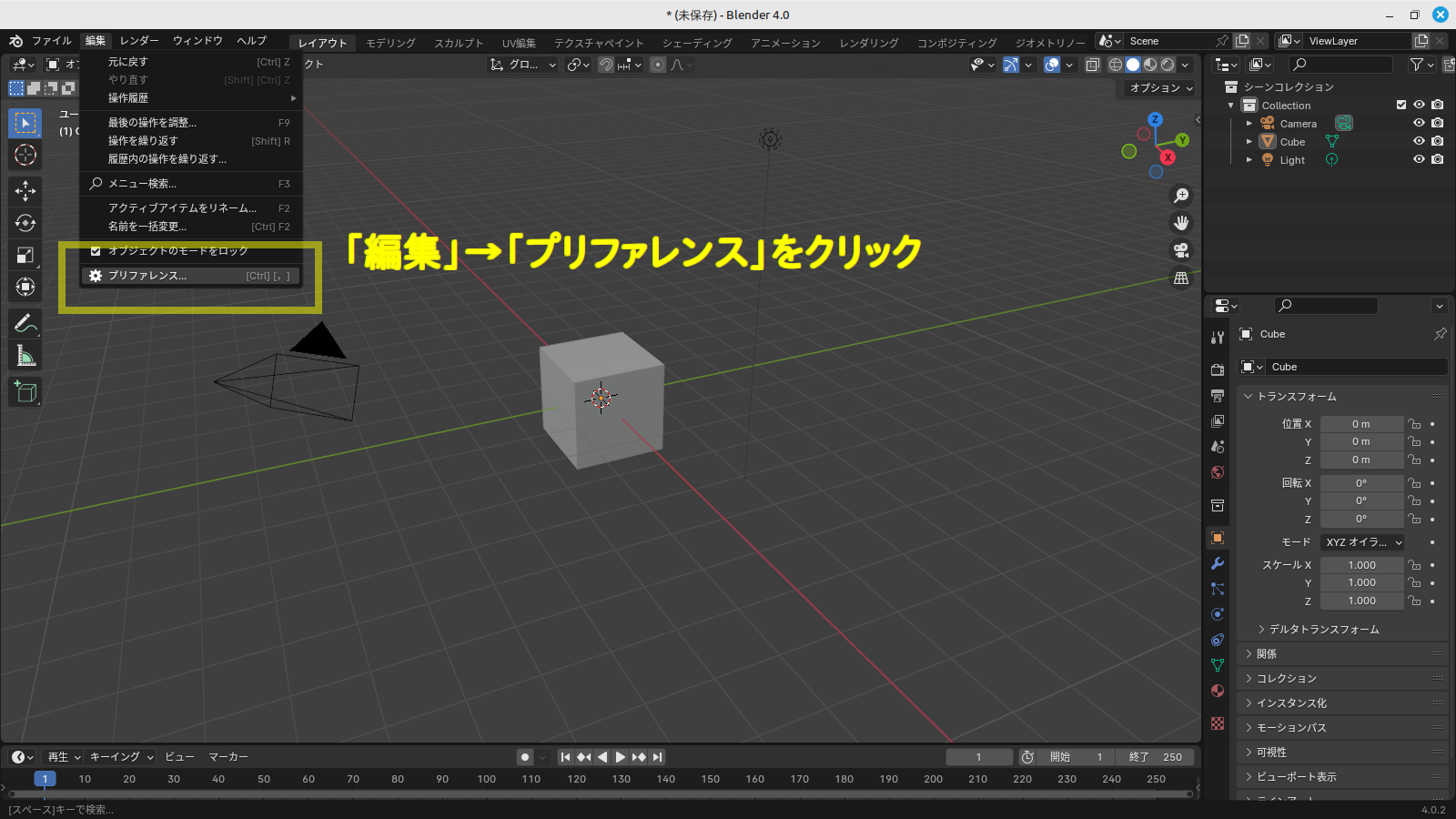Hide the Cube in the viewport
This screenshot has width=1456, height=819.
point(1418,141)
